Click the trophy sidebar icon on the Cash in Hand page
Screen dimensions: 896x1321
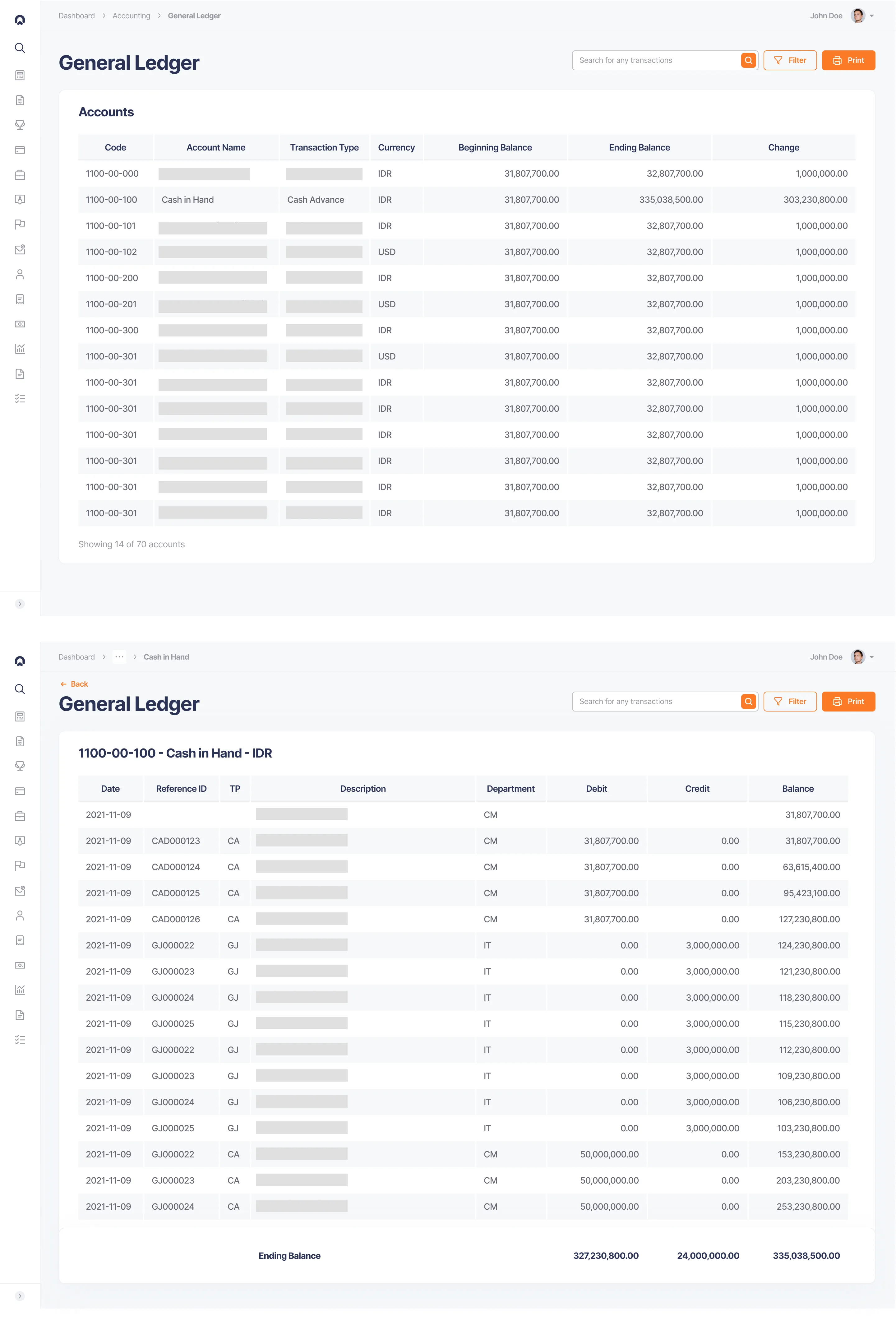20,766
